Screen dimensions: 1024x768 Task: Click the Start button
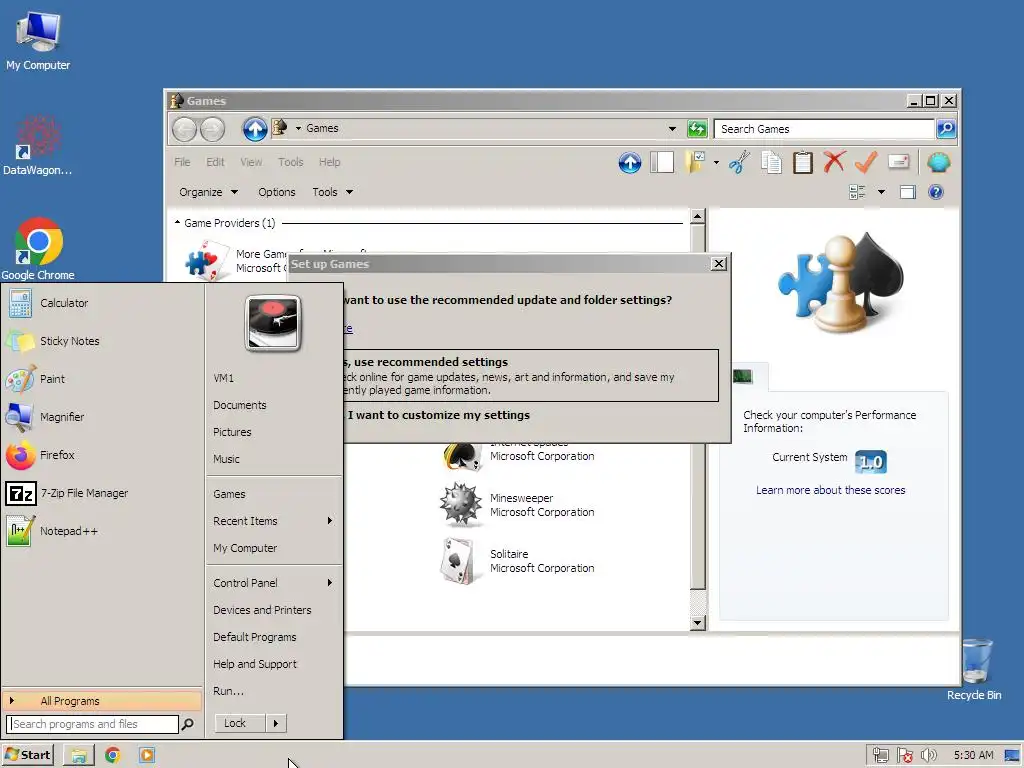click(27, 755)
